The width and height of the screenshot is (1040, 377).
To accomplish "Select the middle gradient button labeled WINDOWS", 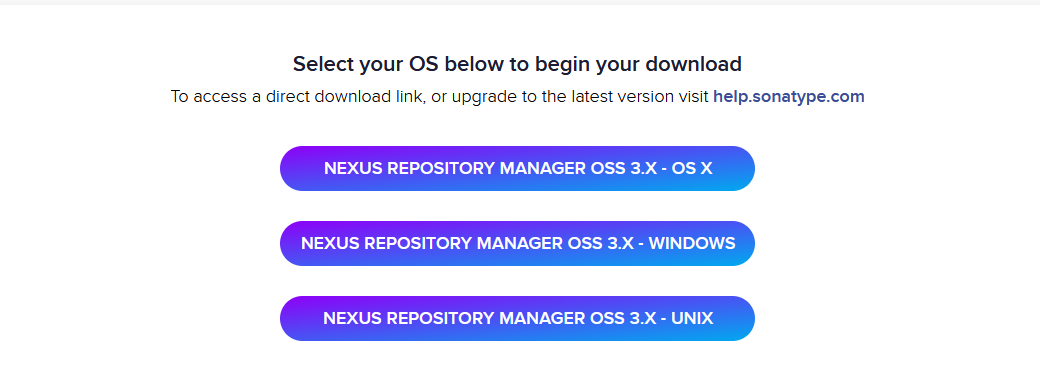I will pyautogui.click(x=517, y=244).
